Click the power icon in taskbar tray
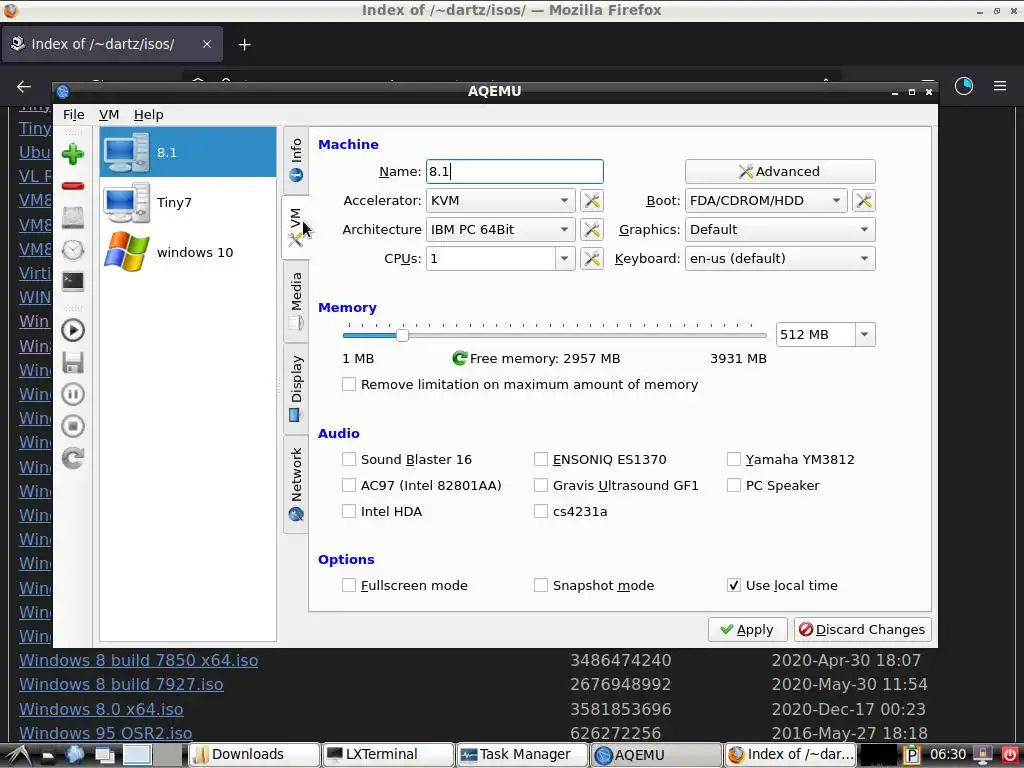This screenshot has width=1024, height=768. pos(1009,755)
